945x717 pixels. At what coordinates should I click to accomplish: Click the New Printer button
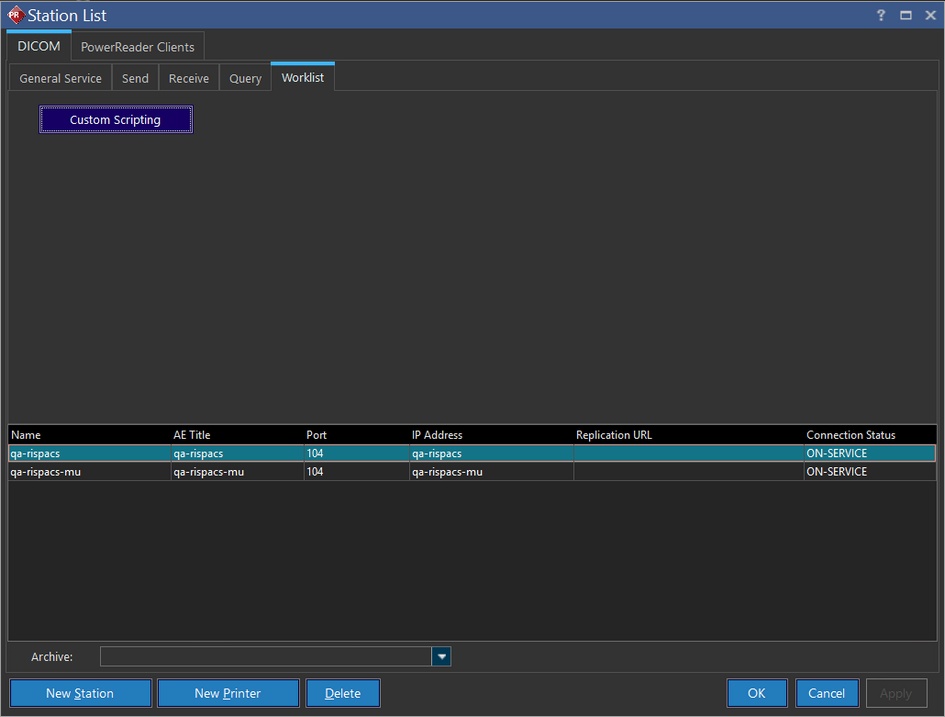[x=228, y=693]
